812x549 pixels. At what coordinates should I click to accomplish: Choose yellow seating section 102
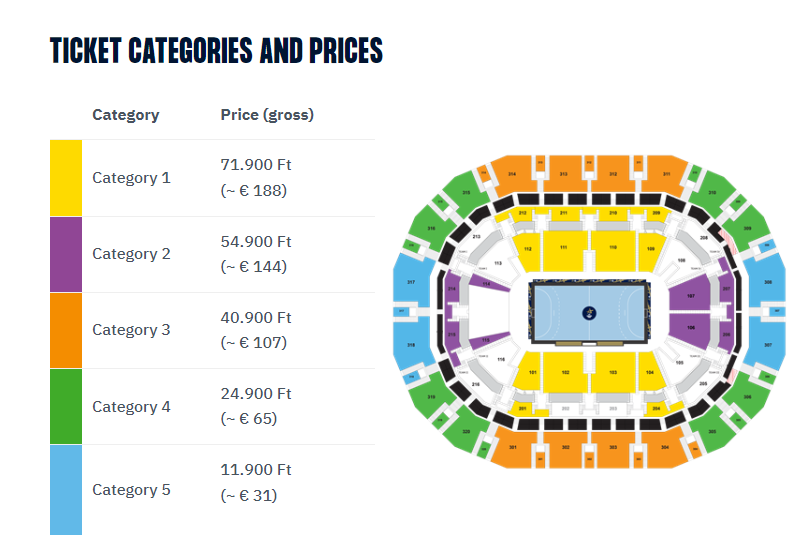[x=565, y=371]
